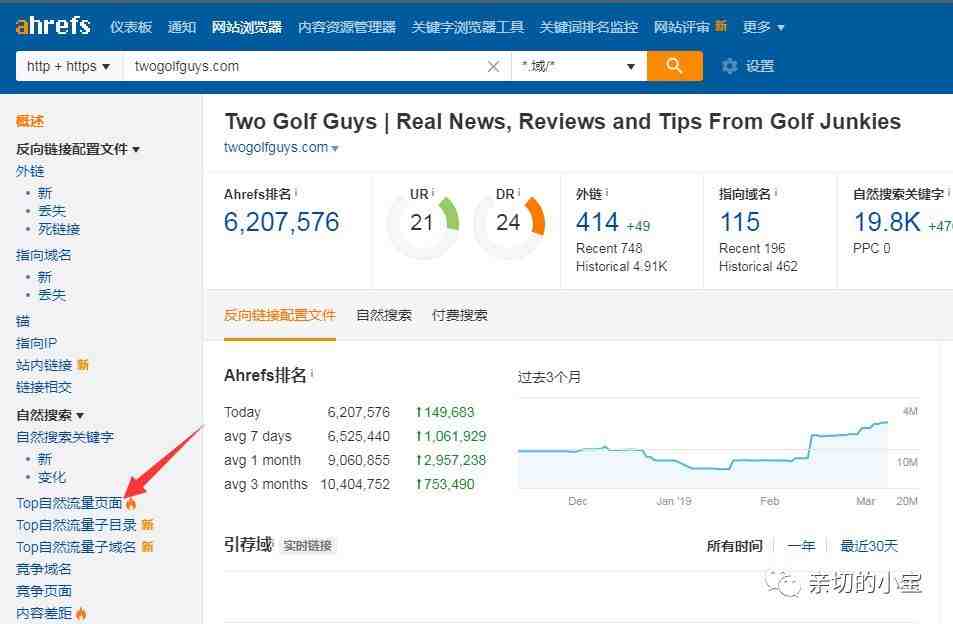Open 概述 in the sidebar

(x=30, y=121)
